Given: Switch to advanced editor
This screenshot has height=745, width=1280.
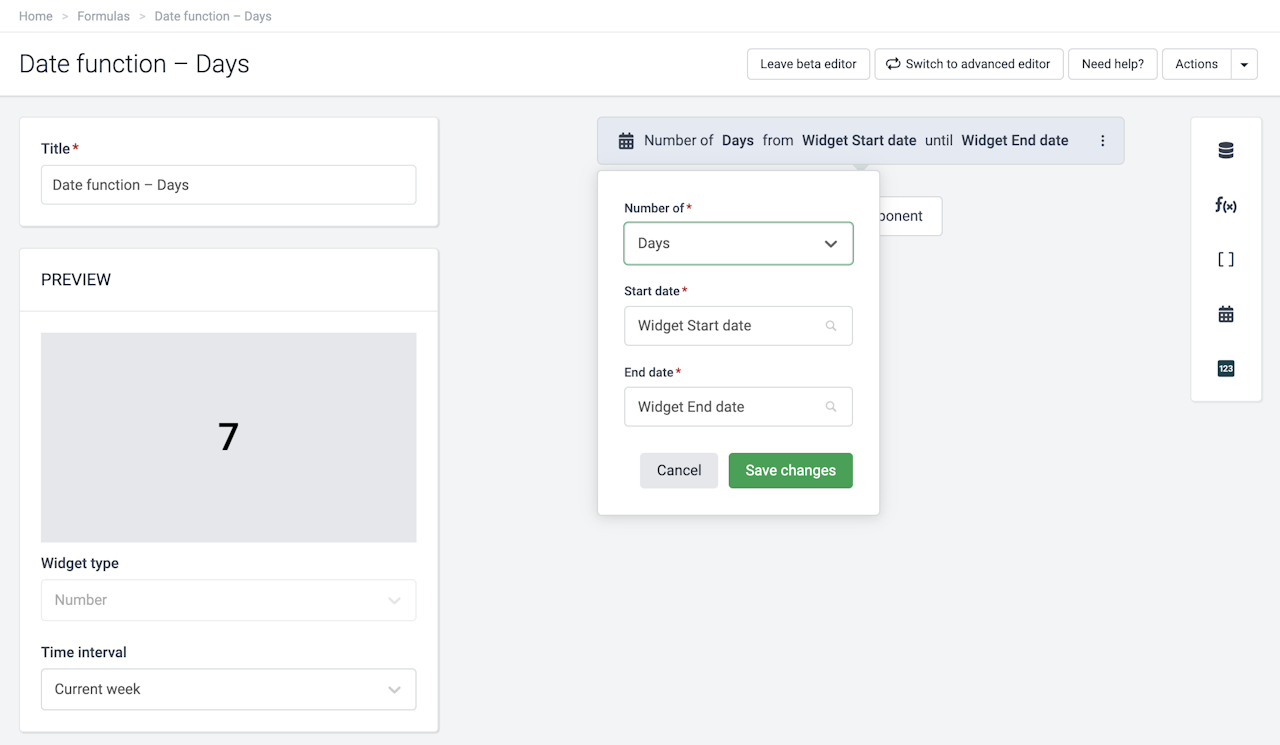Looking at the screenshot, I should click(x=968, y=64).
